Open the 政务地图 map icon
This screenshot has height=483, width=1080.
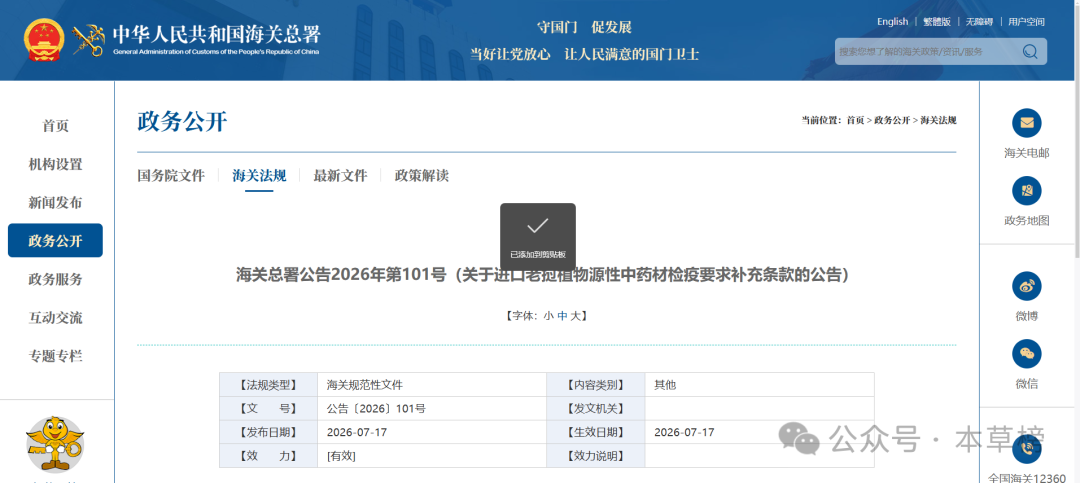tap(1026, 191)
